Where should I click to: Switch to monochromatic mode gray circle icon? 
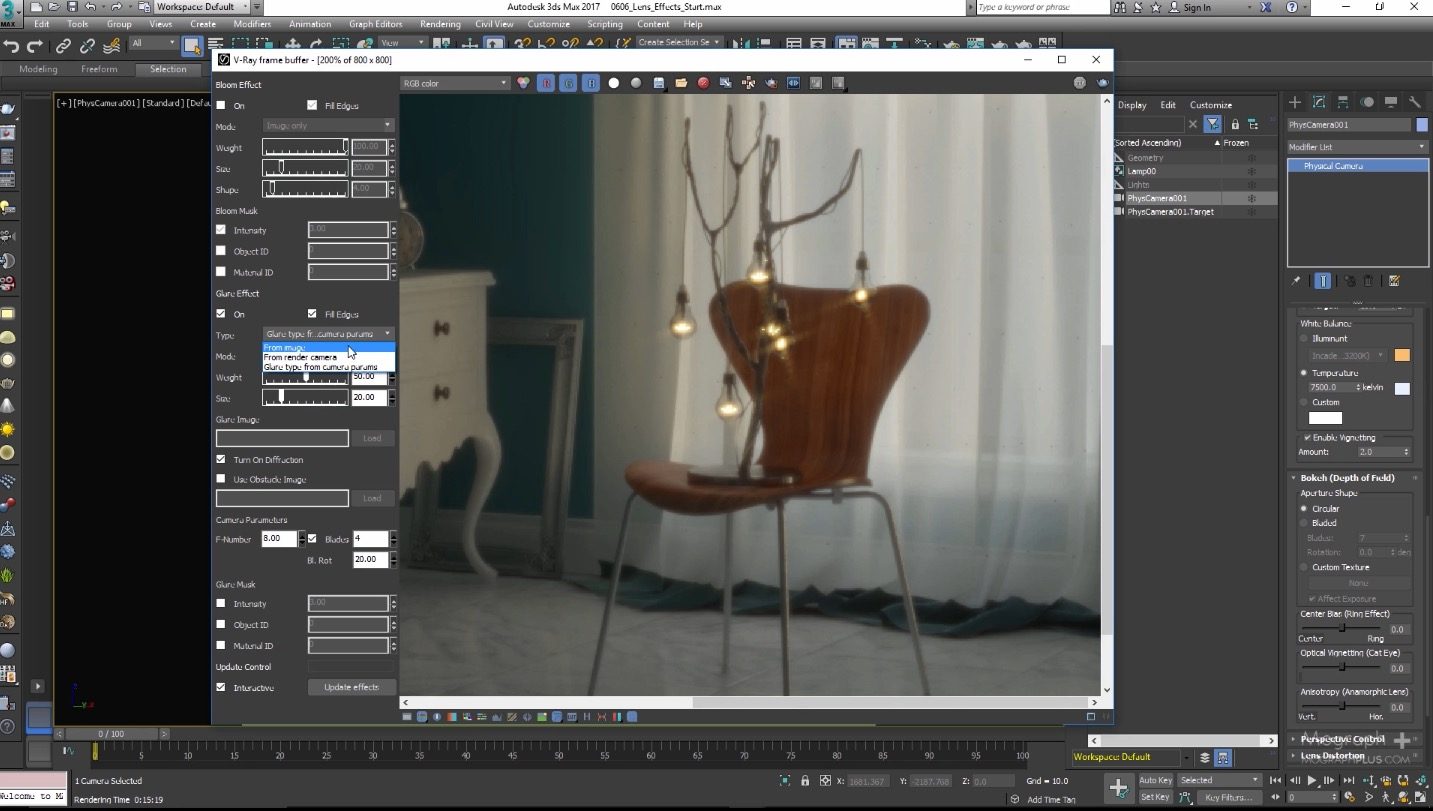coord(636,83)
